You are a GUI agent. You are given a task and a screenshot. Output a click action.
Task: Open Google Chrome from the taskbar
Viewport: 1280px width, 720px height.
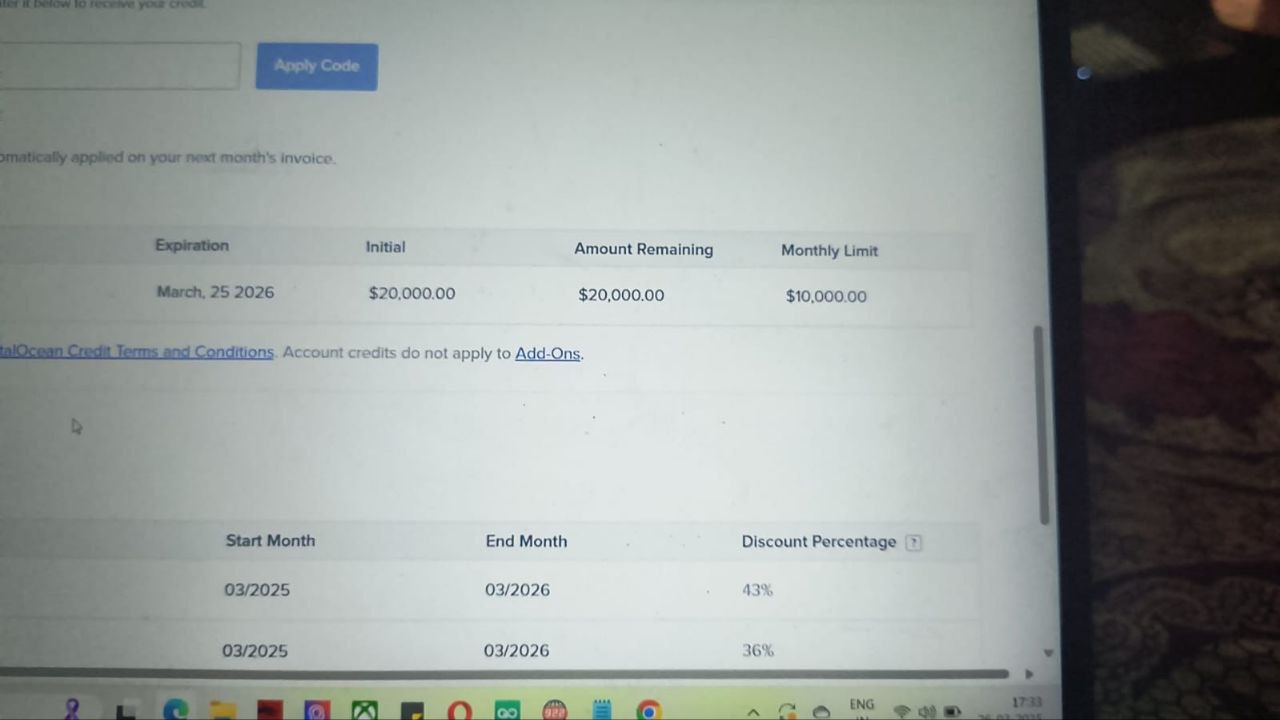(x=648, y=711)
